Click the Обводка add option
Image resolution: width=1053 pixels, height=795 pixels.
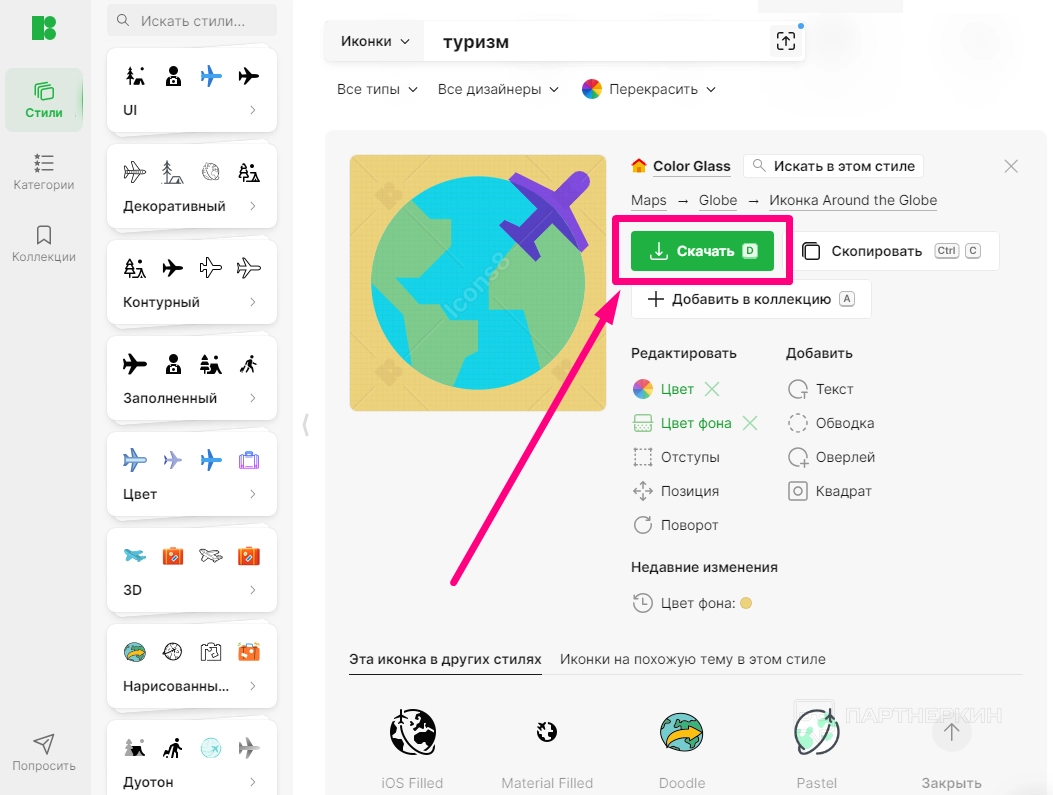click(831, 423)
